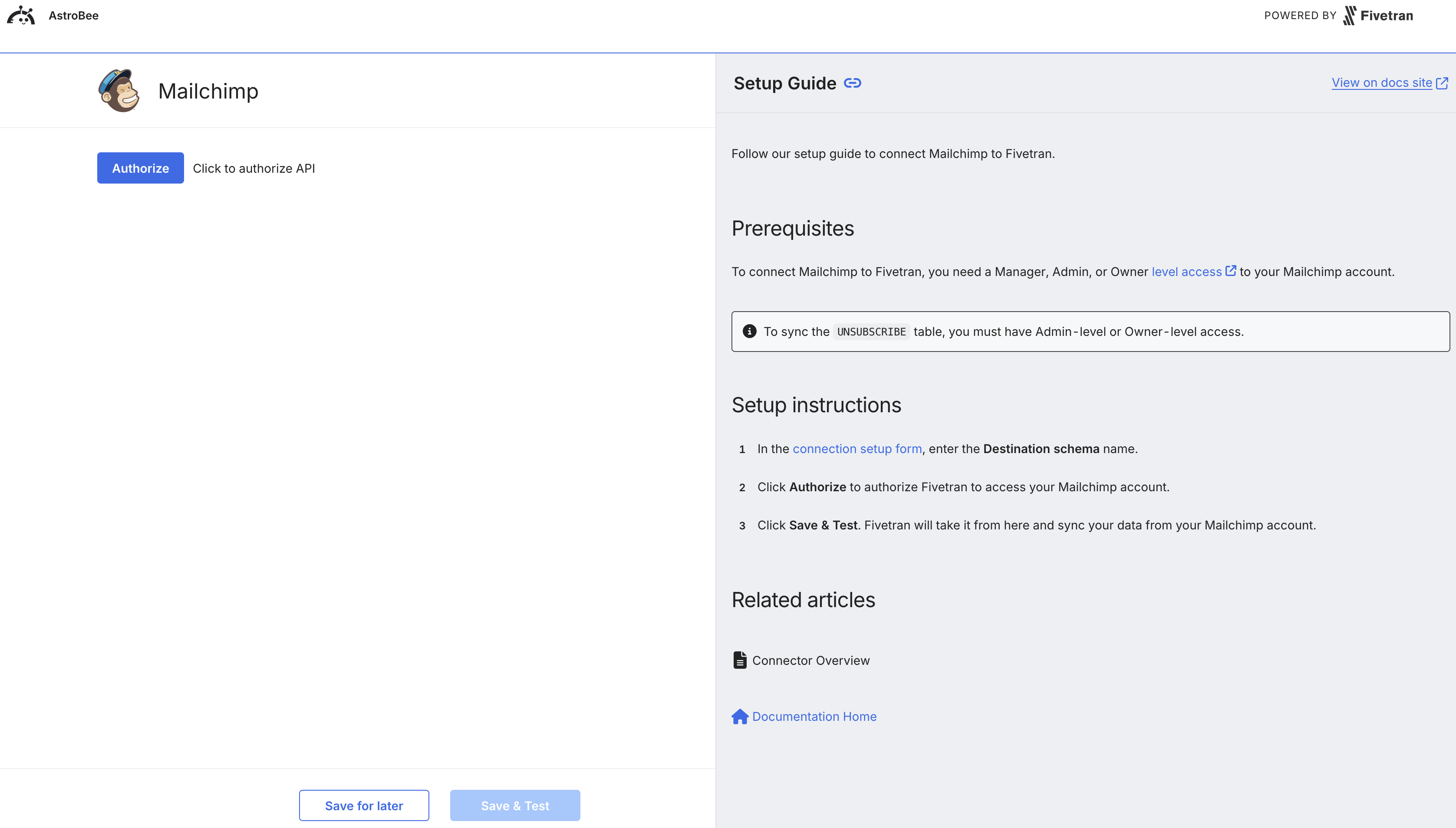
Task: Click the AstroBee logo icon
Action: 20,15
